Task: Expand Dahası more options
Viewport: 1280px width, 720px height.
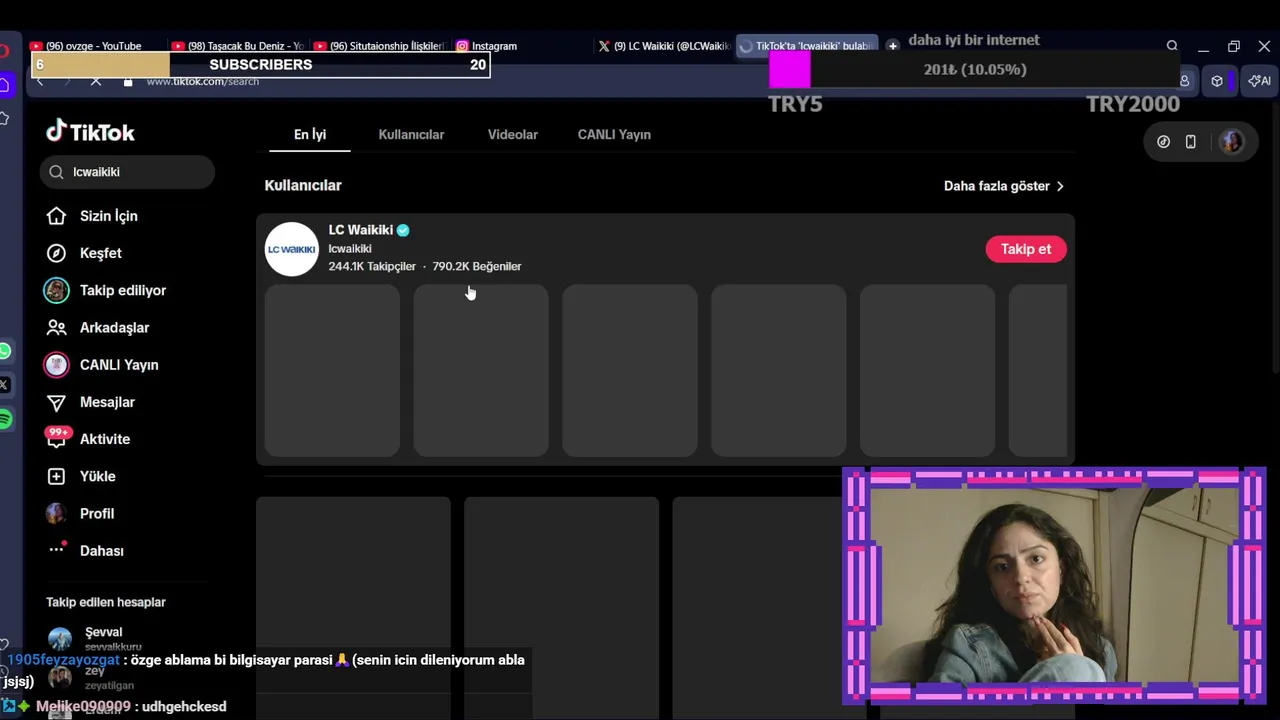Action: pos(101,551)
